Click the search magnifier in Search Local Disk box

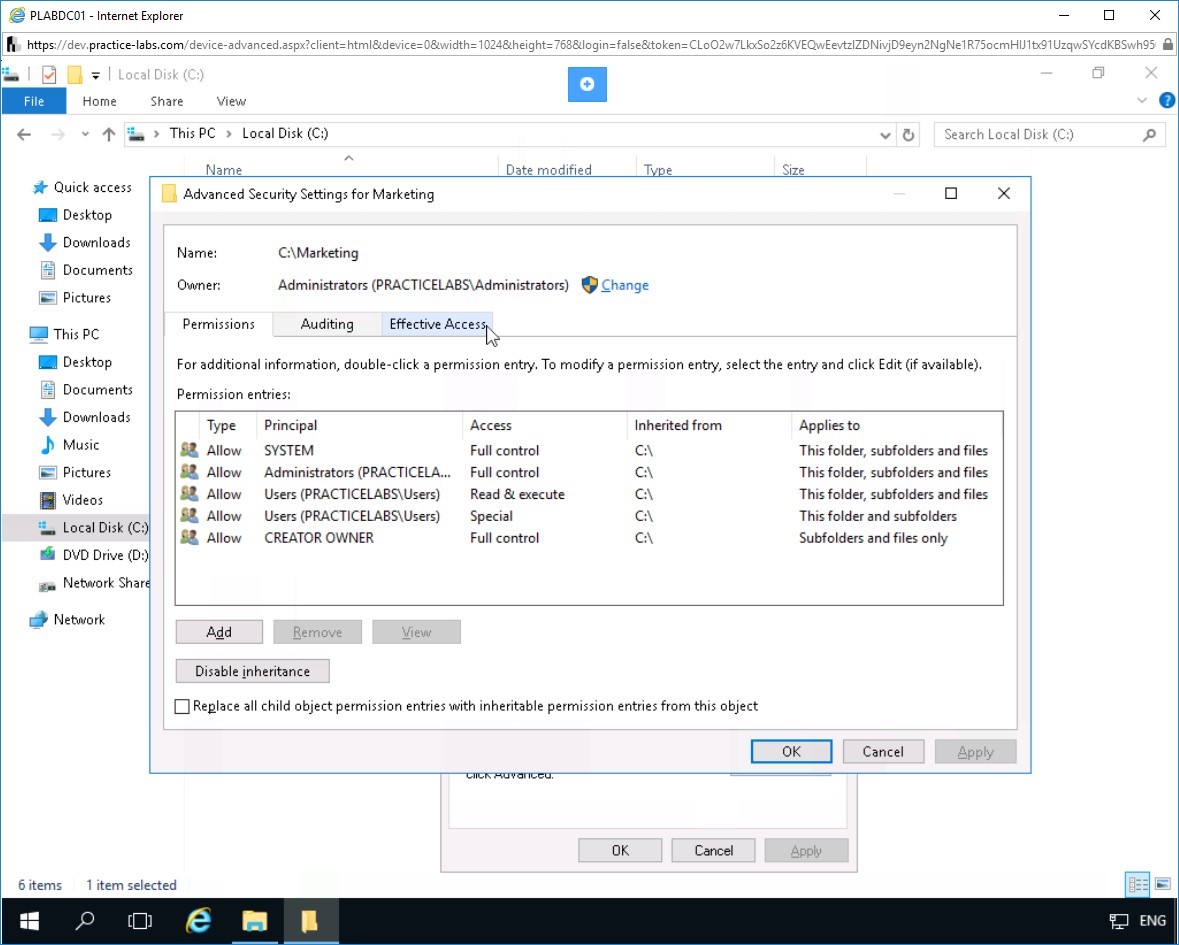[x=1149, y=135]
